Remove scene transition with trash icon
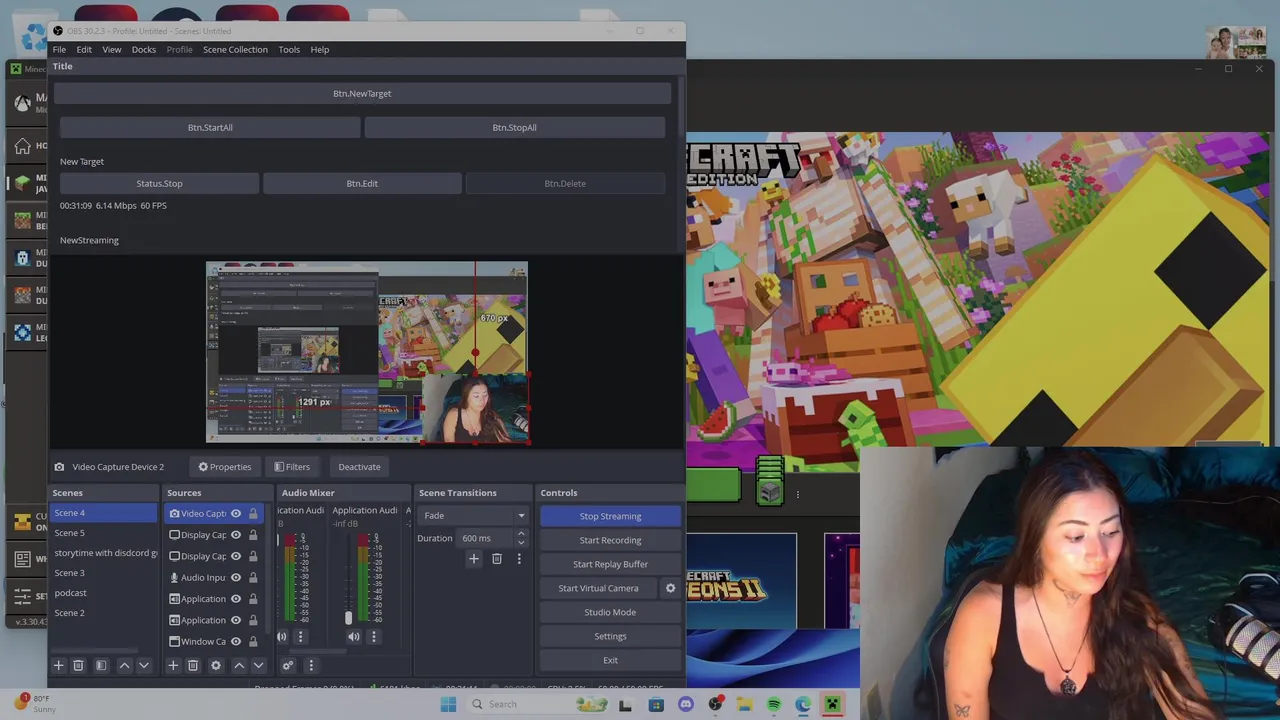The image size is (1280, 720). click(497, 559)
